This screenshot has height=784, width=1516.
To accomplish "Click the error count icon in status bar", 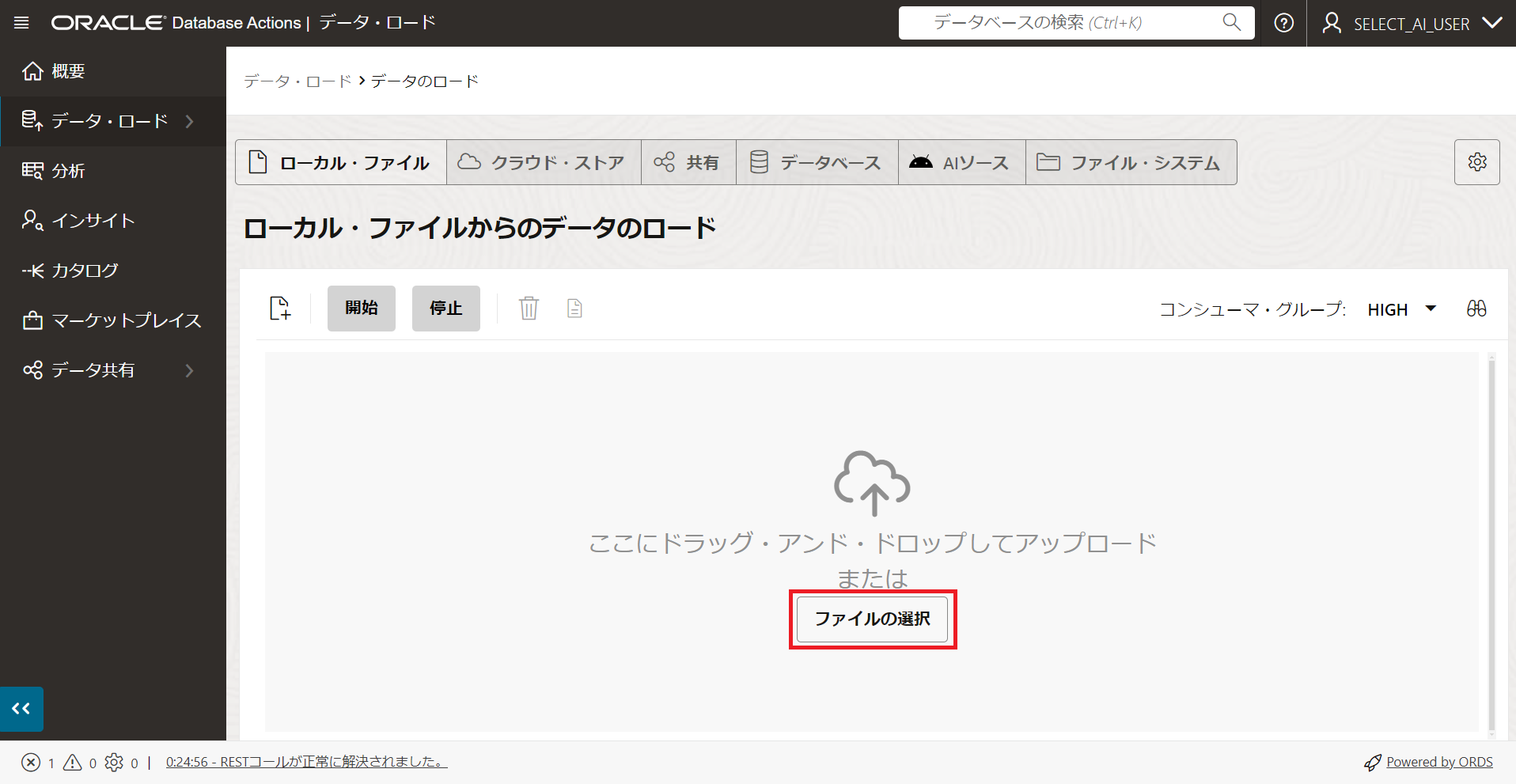I will click(31, 763).
